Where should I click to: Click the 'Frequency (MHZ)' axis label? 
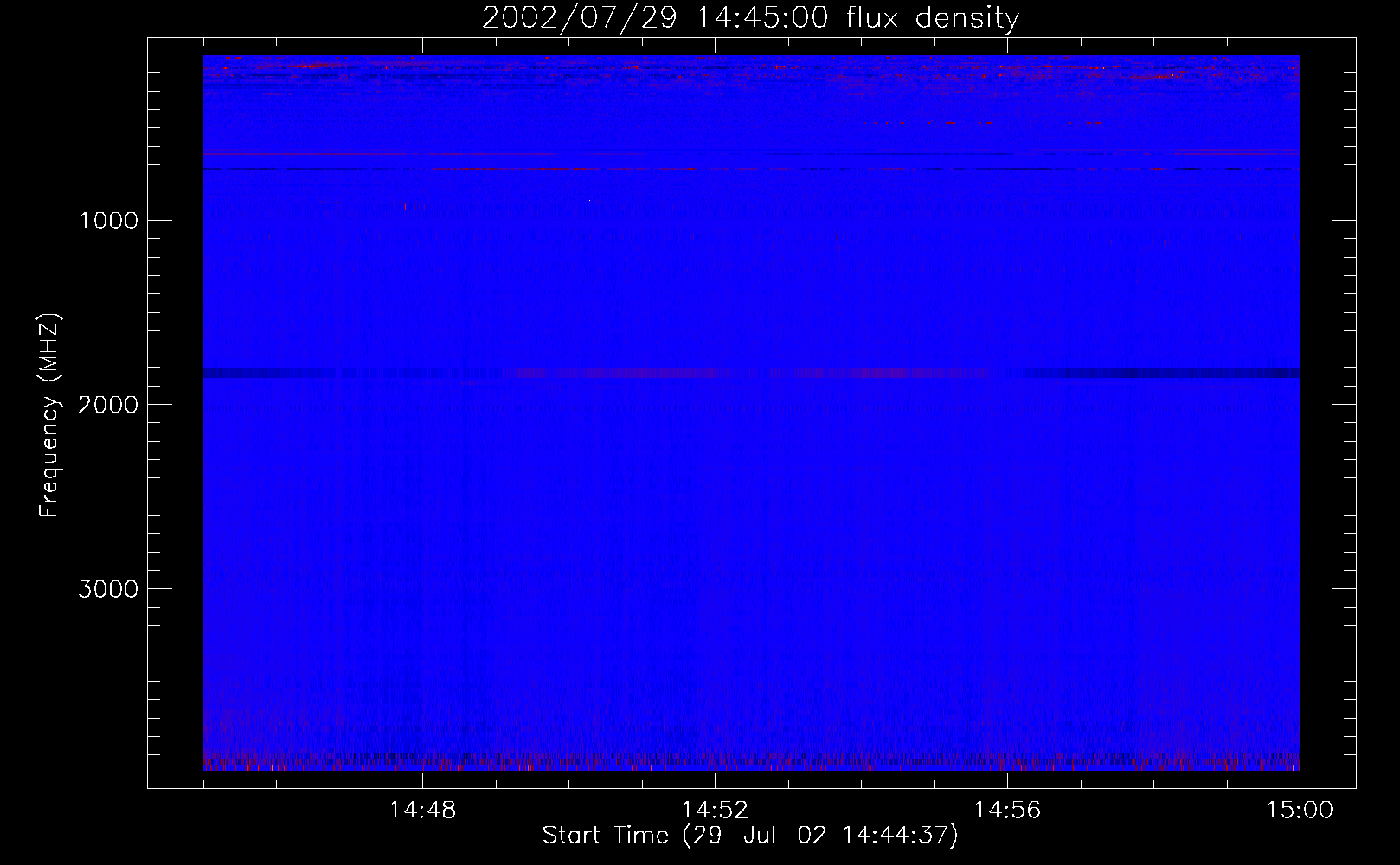pos(49,415)
